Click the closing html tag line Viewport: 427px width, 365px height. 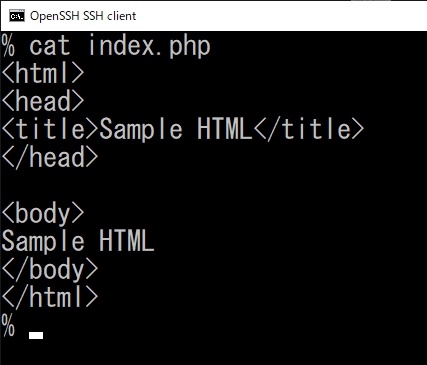pyautogui.click(x=50, y=297)
